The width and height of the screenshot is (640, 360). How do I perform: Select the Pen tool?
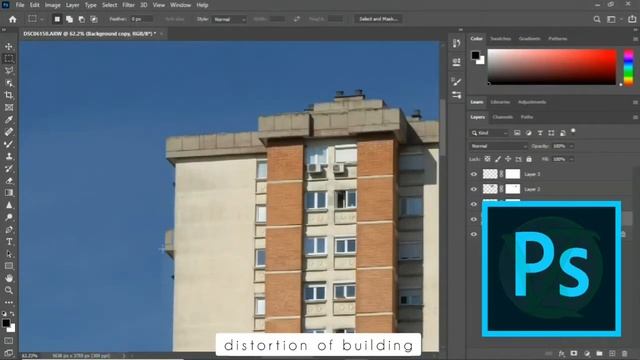[9, 229]
